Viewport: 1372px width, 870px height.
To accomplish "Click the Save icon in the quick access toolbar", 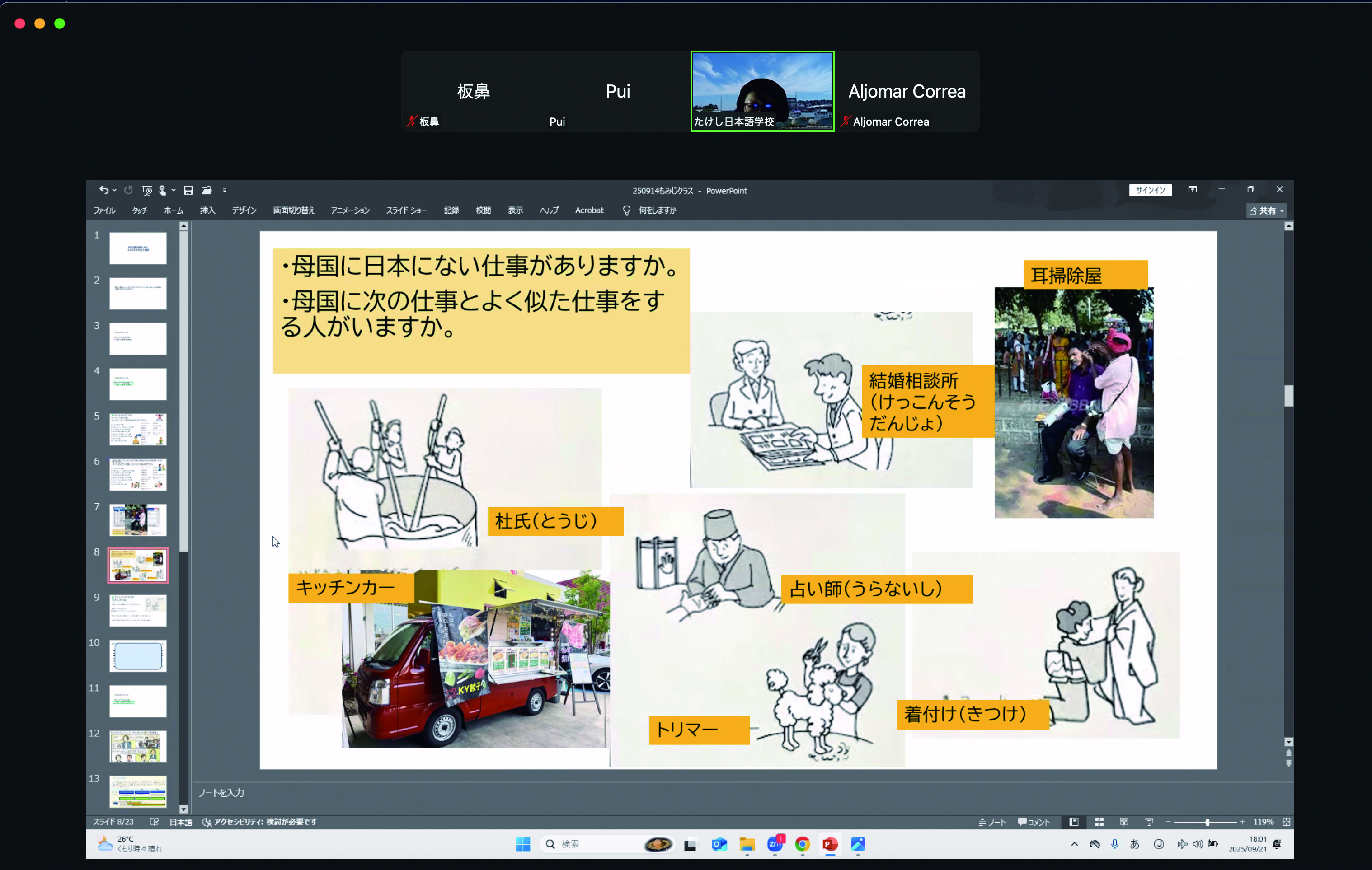I will coord(188,190).
